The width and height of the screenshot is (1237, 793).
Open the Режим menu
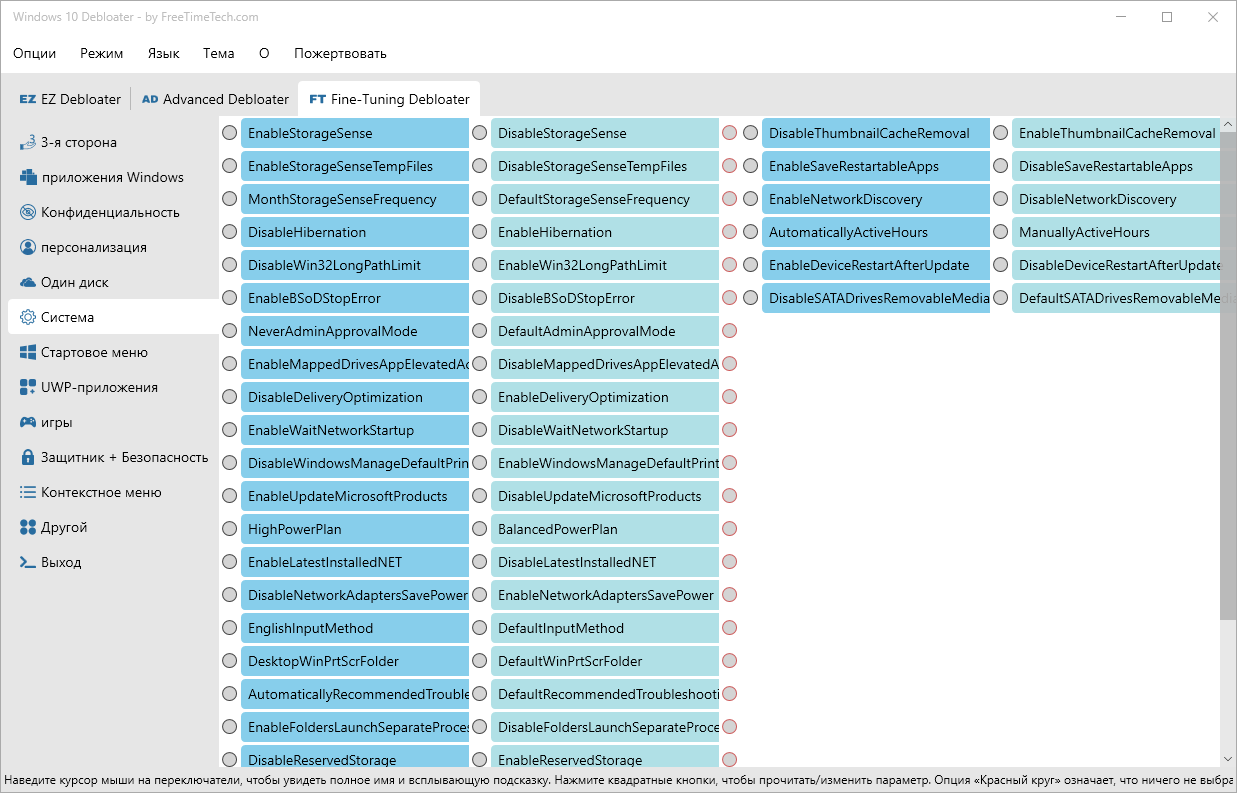pyautogui.click(x=102, y=53)
